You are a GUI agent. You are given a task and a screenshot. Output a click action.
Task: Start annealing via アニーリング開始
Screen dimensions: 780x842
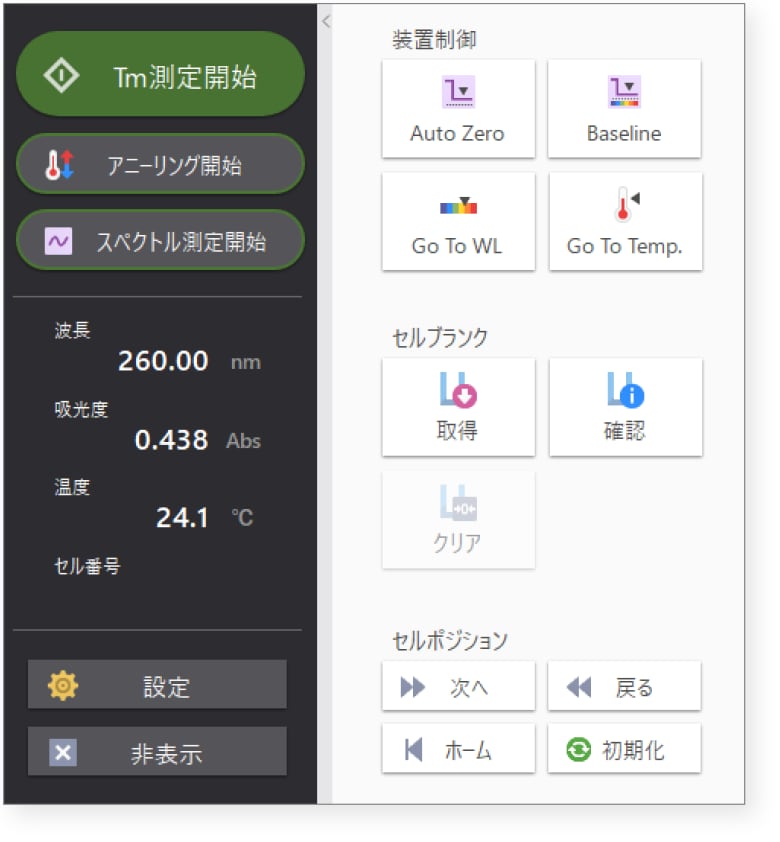pos(161,164)
